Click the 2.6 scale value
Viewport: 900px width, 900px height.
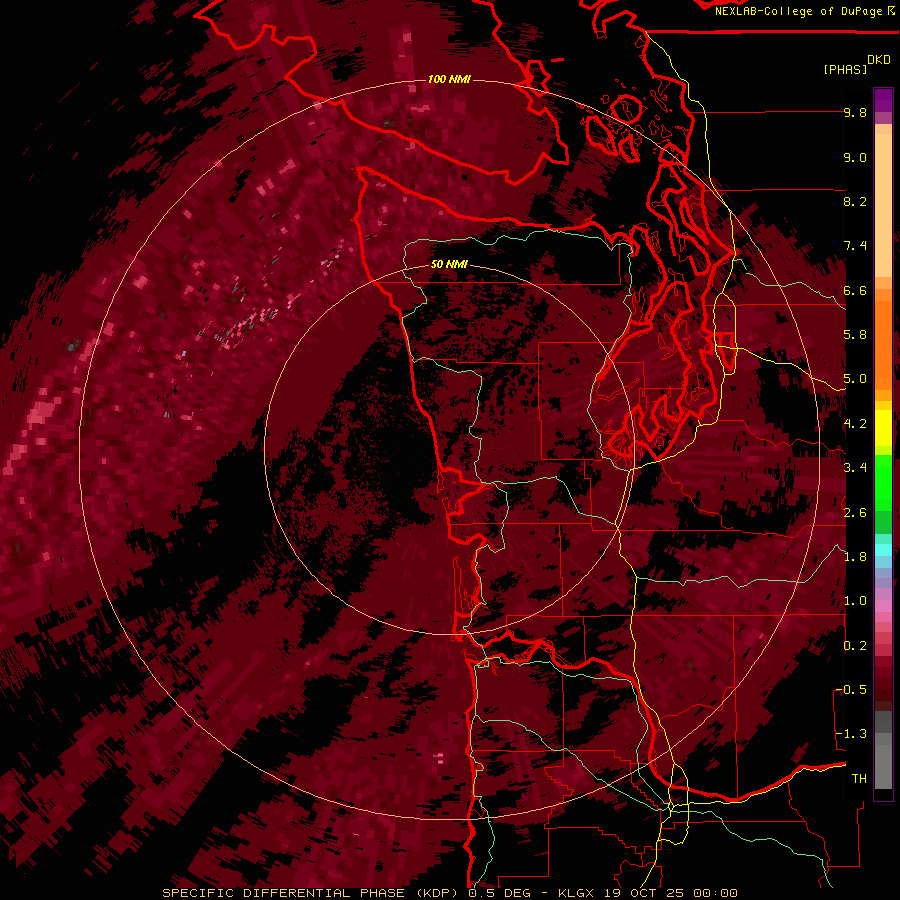tap(855, 513)
